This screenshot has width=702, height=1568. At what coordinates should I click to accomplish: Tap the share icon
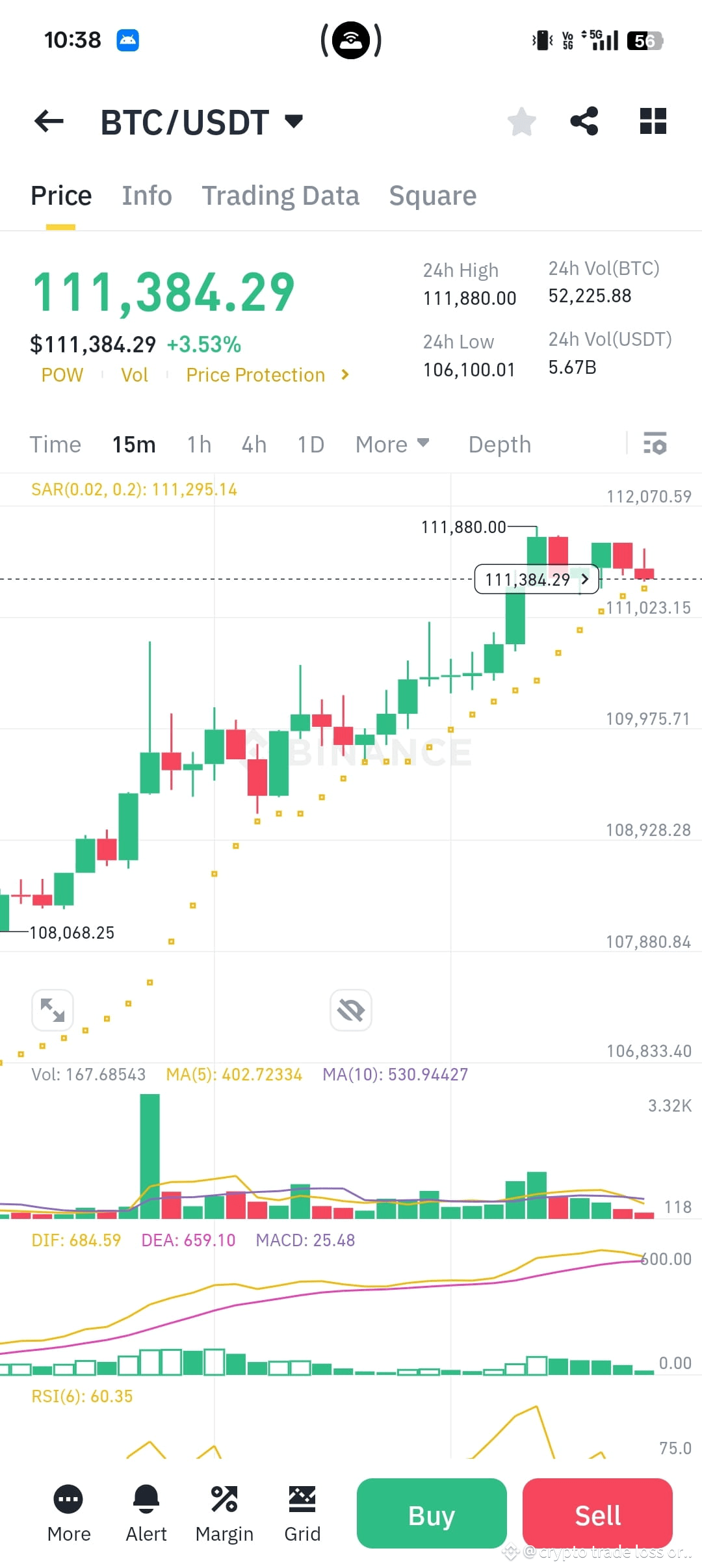click(x=584, y=121)
